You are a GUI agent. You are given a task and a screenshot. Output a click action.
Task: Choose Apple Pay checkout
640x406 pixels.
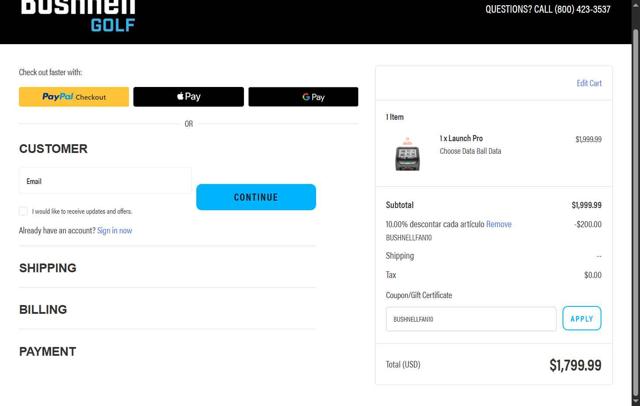[x=189, y=97]
